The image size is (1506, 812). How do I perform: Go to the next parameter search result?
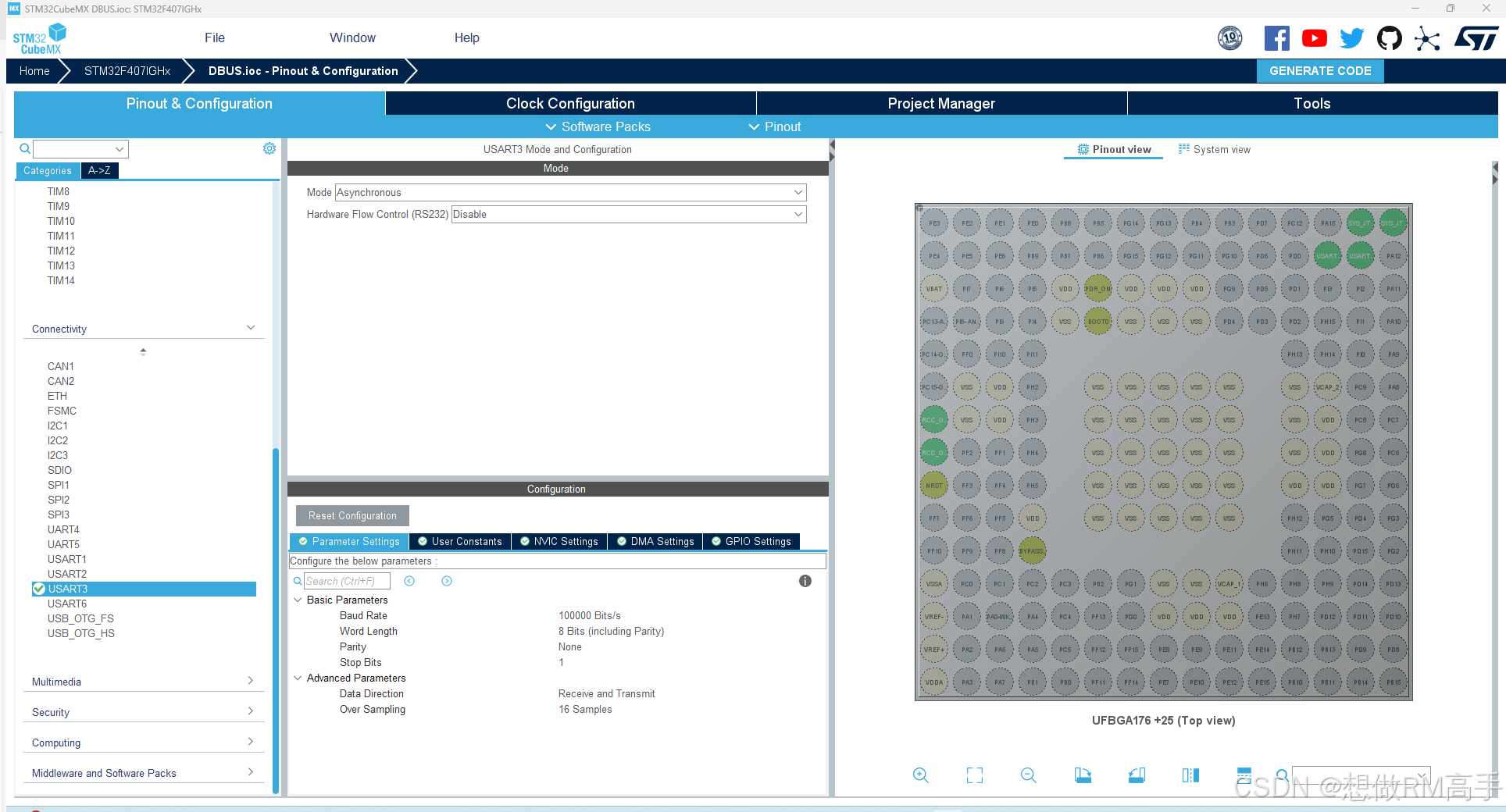[447, 581]
